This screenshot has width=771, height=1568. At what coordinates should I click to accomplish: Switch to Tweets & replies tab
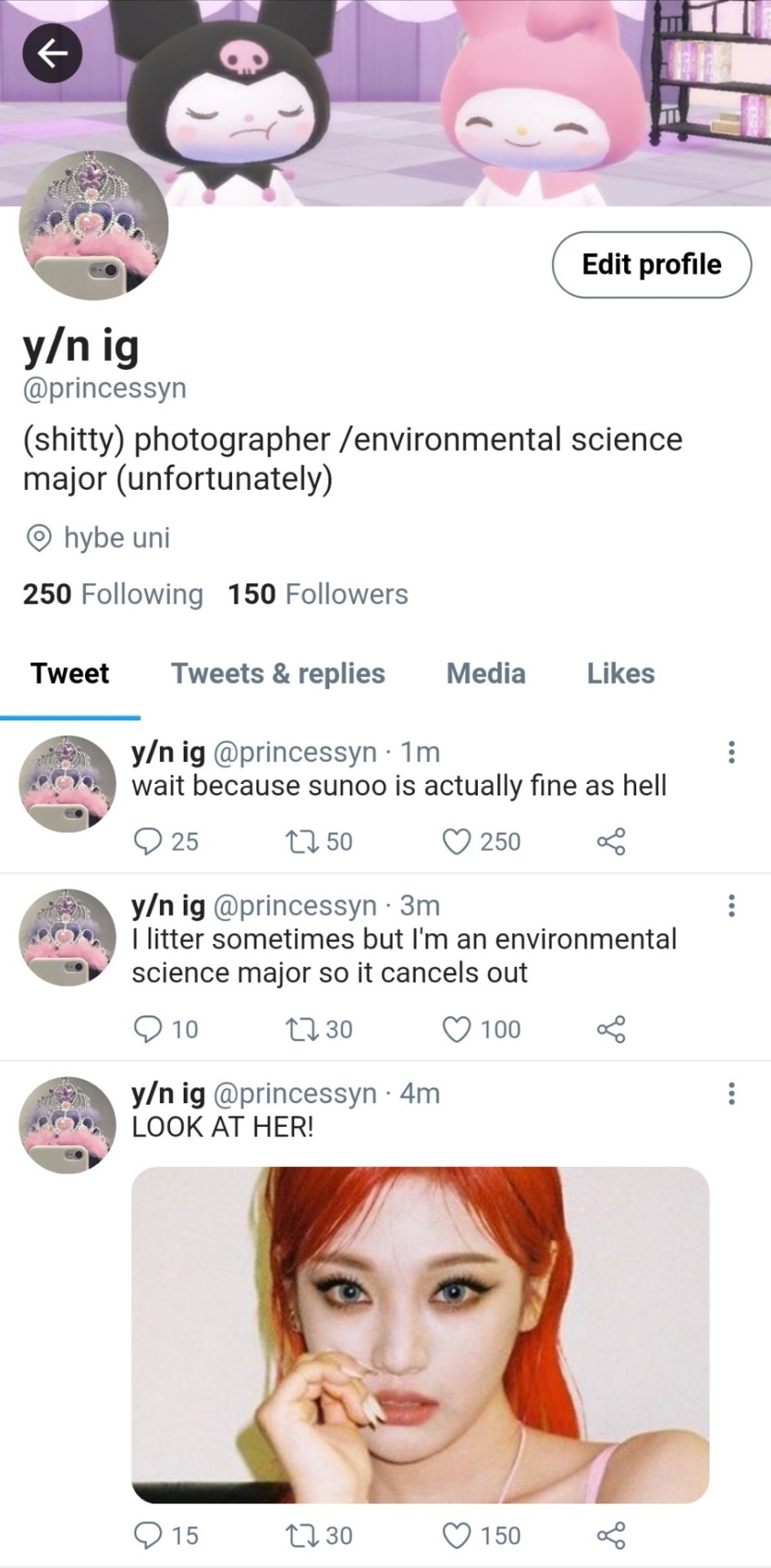278,674
